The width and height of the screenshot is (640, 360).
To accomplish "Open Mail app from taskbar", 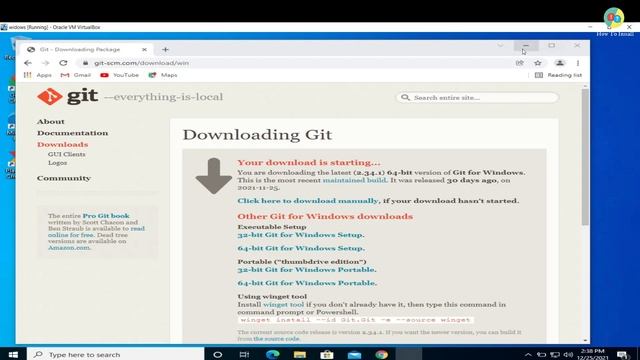I will [x=354, y=354].
